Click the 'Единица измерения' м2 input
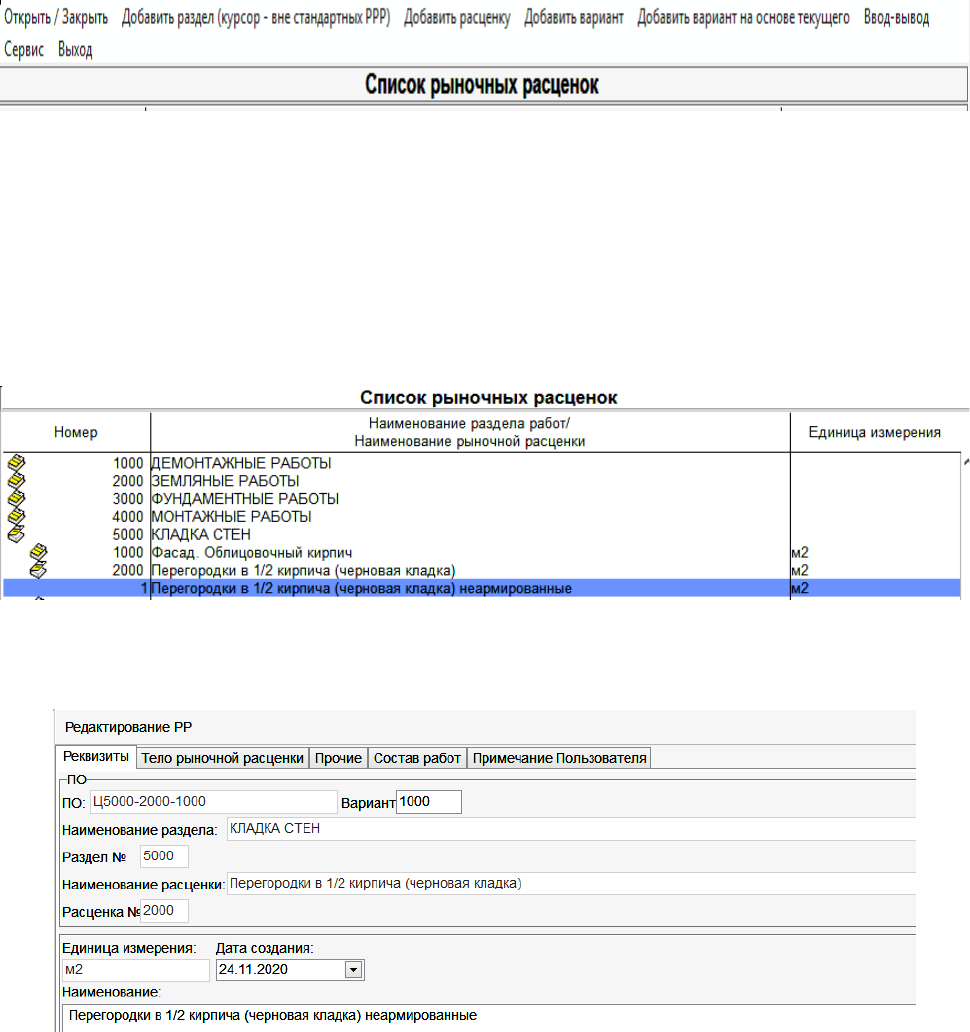This screenshot has width=970, height=1032. [136, 970]
